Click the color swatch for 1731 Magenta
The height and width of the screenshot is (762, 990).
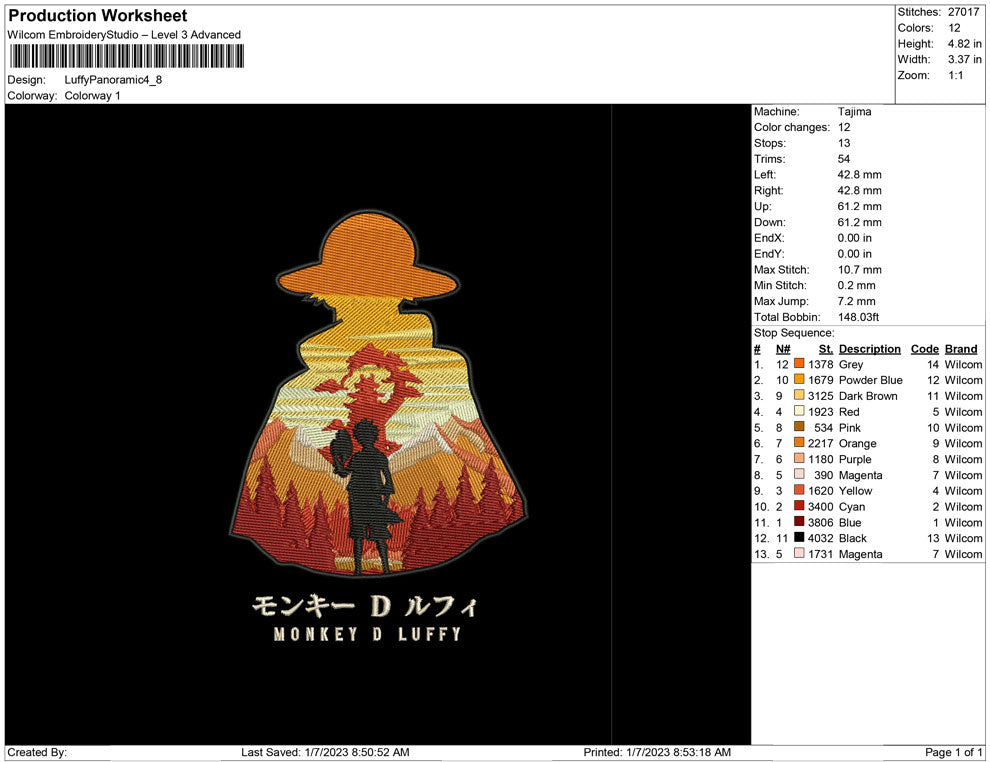[799, 553]
